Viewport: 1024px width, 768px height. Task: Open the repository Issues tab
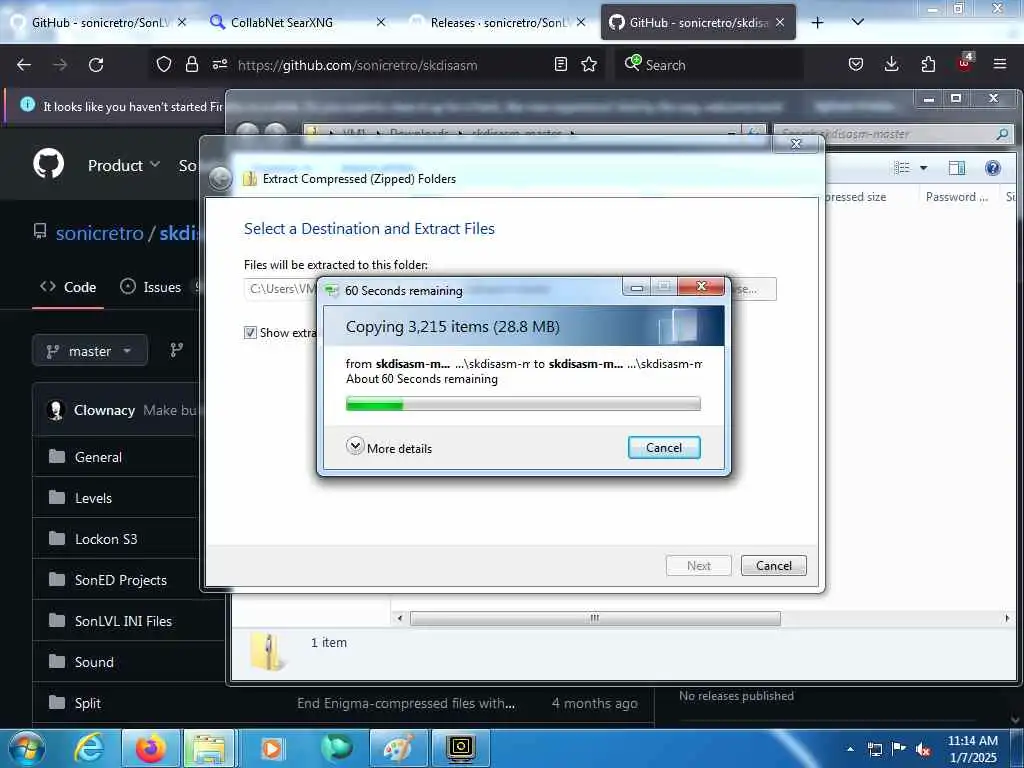click(x=152, y=287)
